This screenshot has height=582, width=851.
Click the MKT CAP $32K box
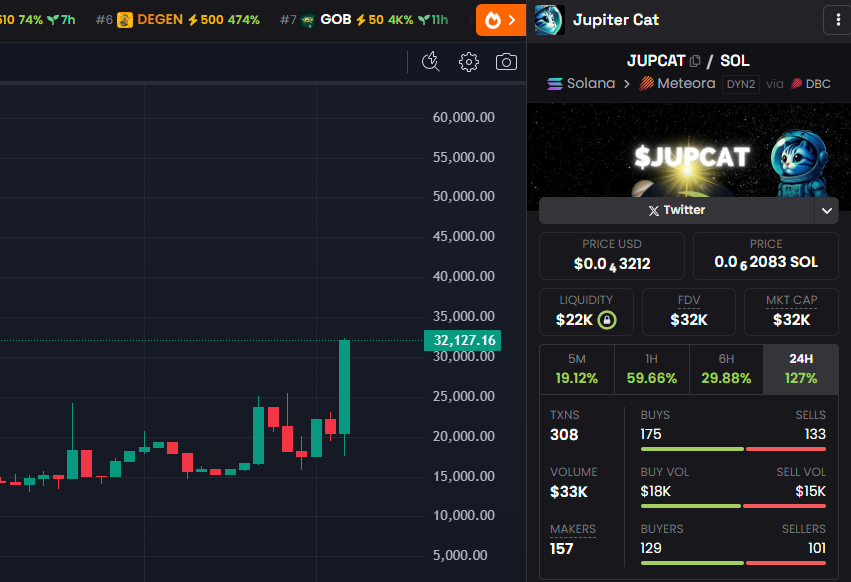(791, 312)
